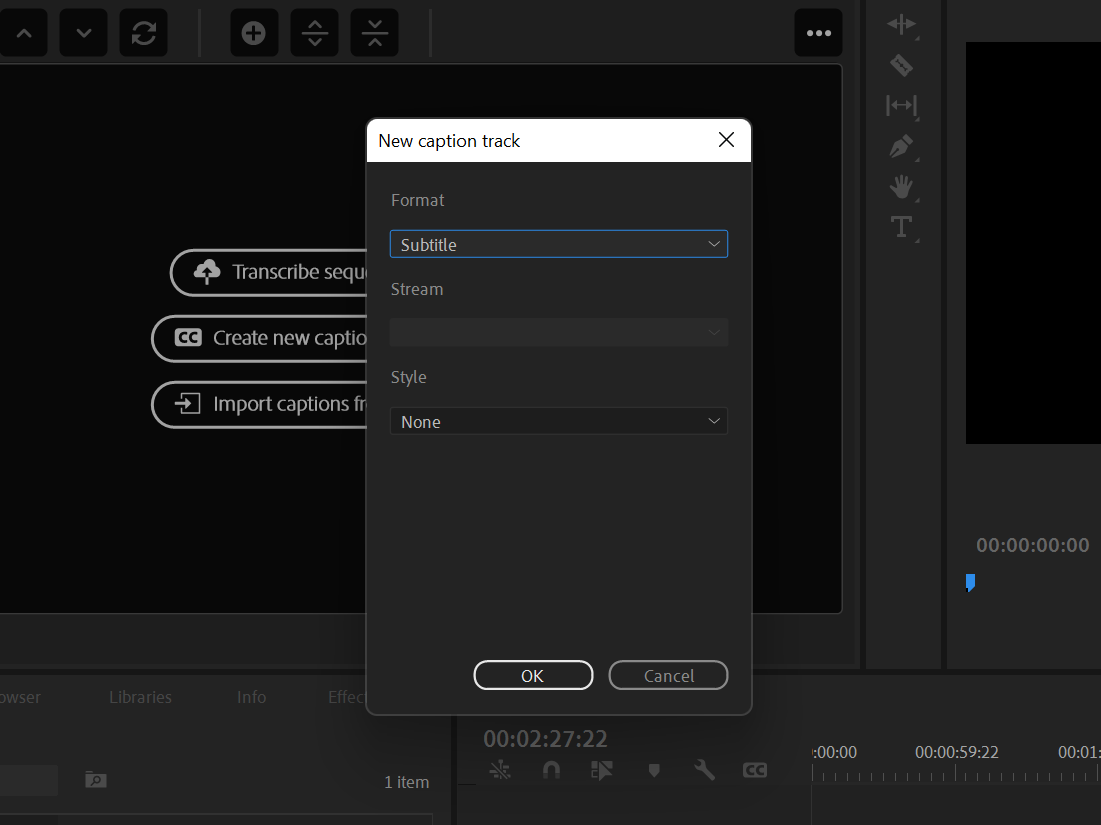Click the merge caption segments icon
This screenshot has width=1101, height=825.
[374, 33]
